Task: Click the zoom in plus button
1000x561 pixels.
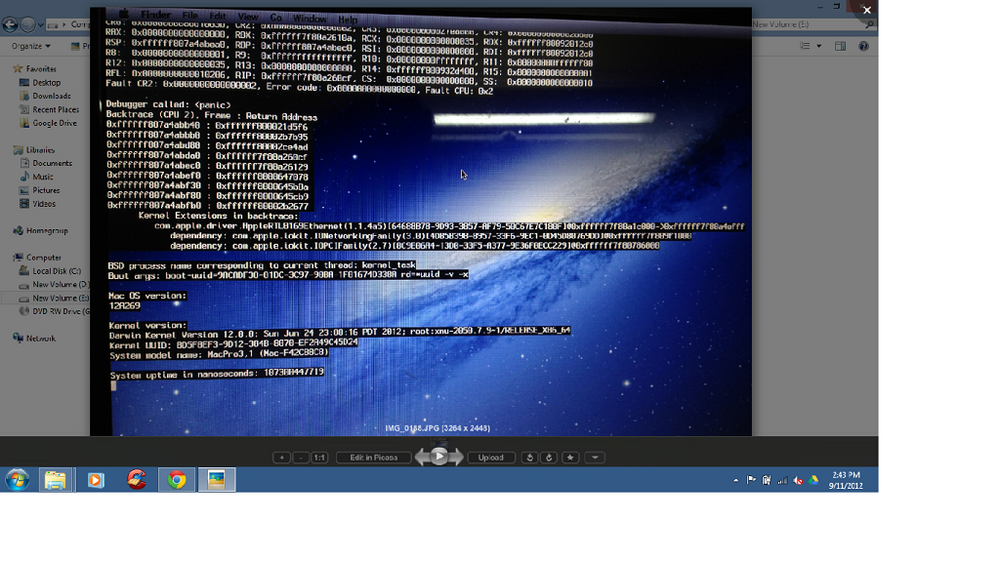Action: pyautogui.click(x=282, y=458)
